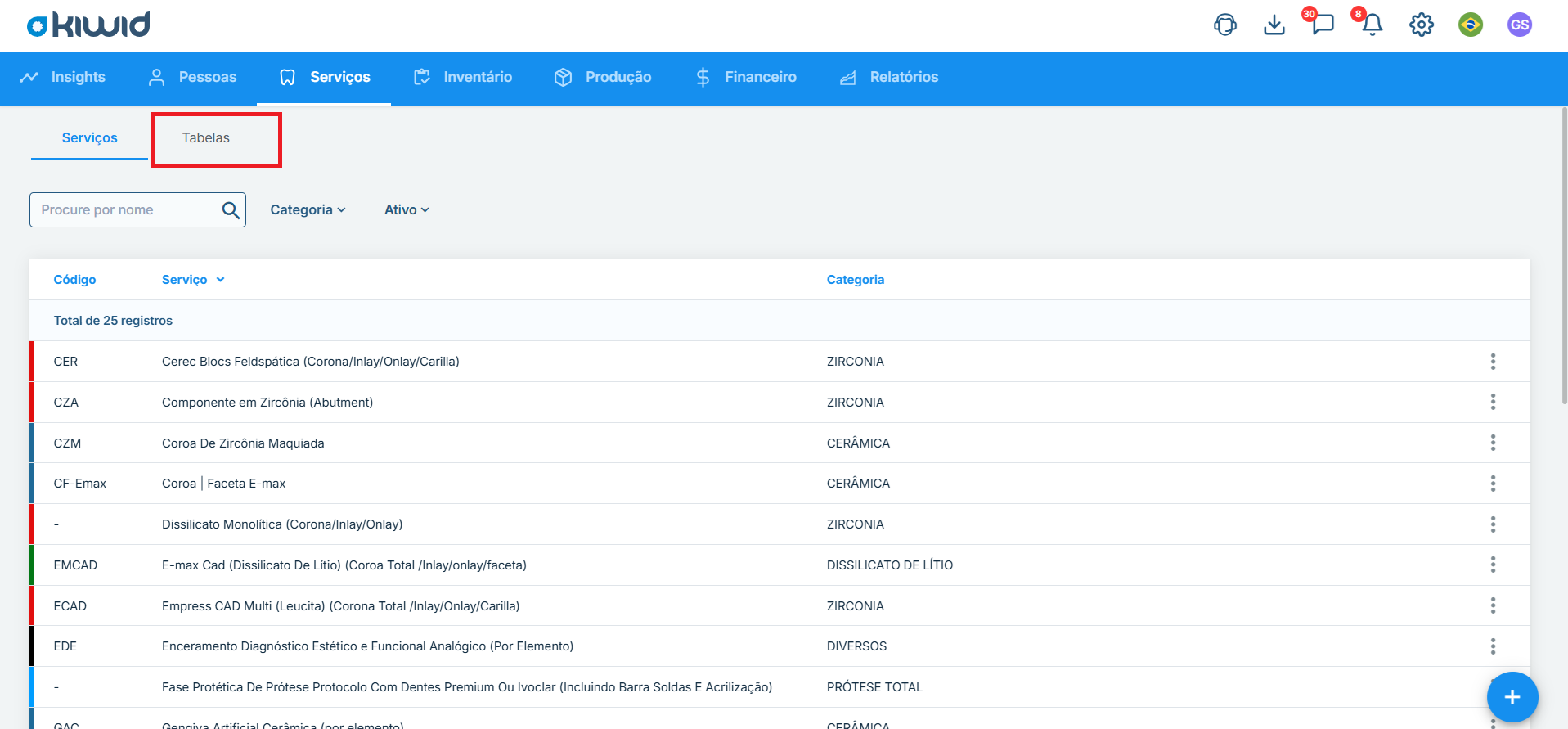
Task: Change language via Brazil flag icon
Action: pos(1471,25)
